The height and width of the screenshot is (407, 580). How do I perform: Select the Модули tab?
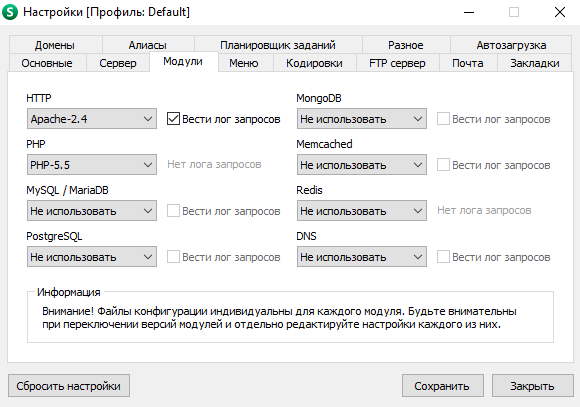183,61
